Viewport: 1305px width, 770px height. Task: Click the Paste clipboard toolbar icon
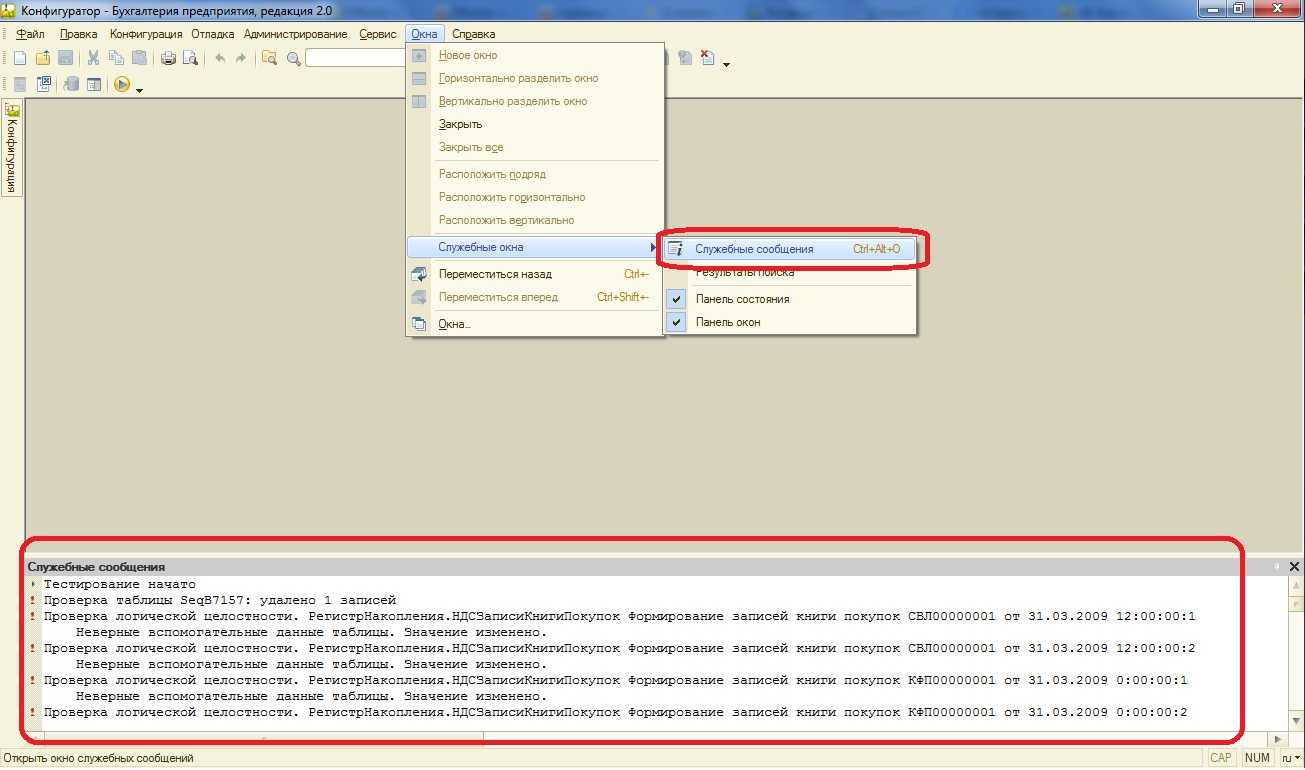(139, 58)
